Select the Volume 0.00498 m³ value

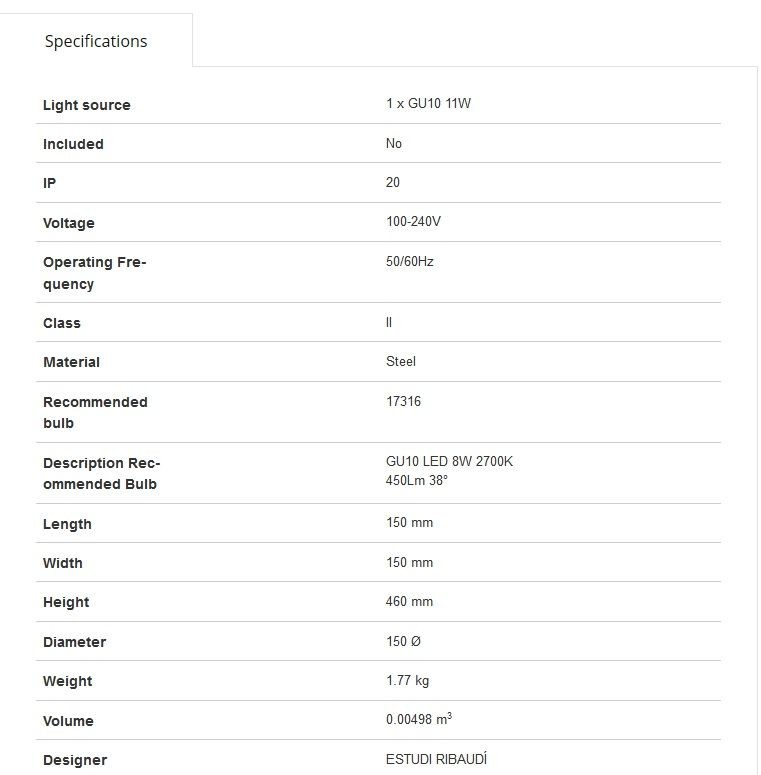tap(419, 719)
